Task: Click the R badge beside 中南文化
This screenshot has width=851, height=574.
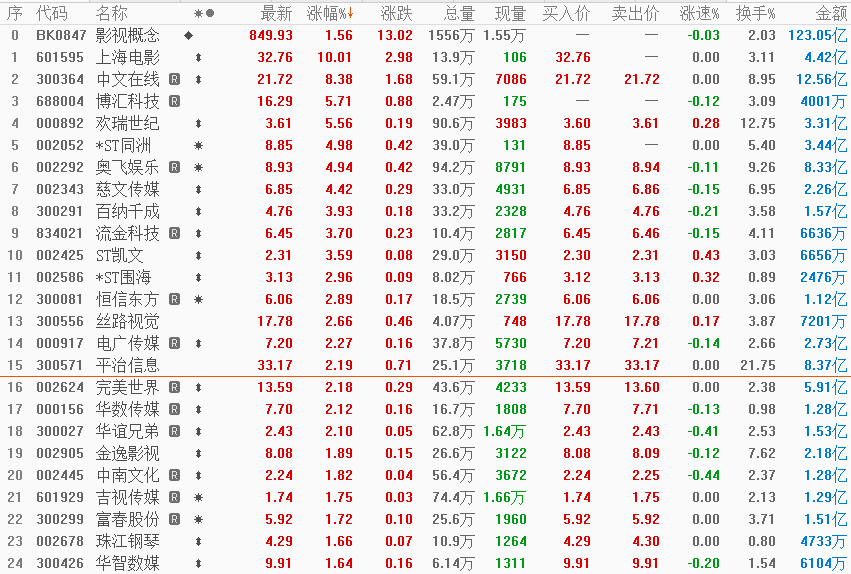Action: (174, 475)
